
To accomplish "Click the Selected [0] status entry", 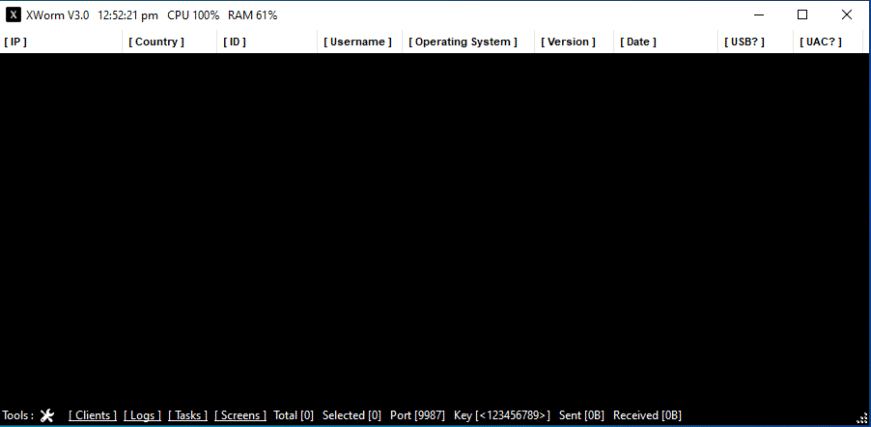I will 352,415.
